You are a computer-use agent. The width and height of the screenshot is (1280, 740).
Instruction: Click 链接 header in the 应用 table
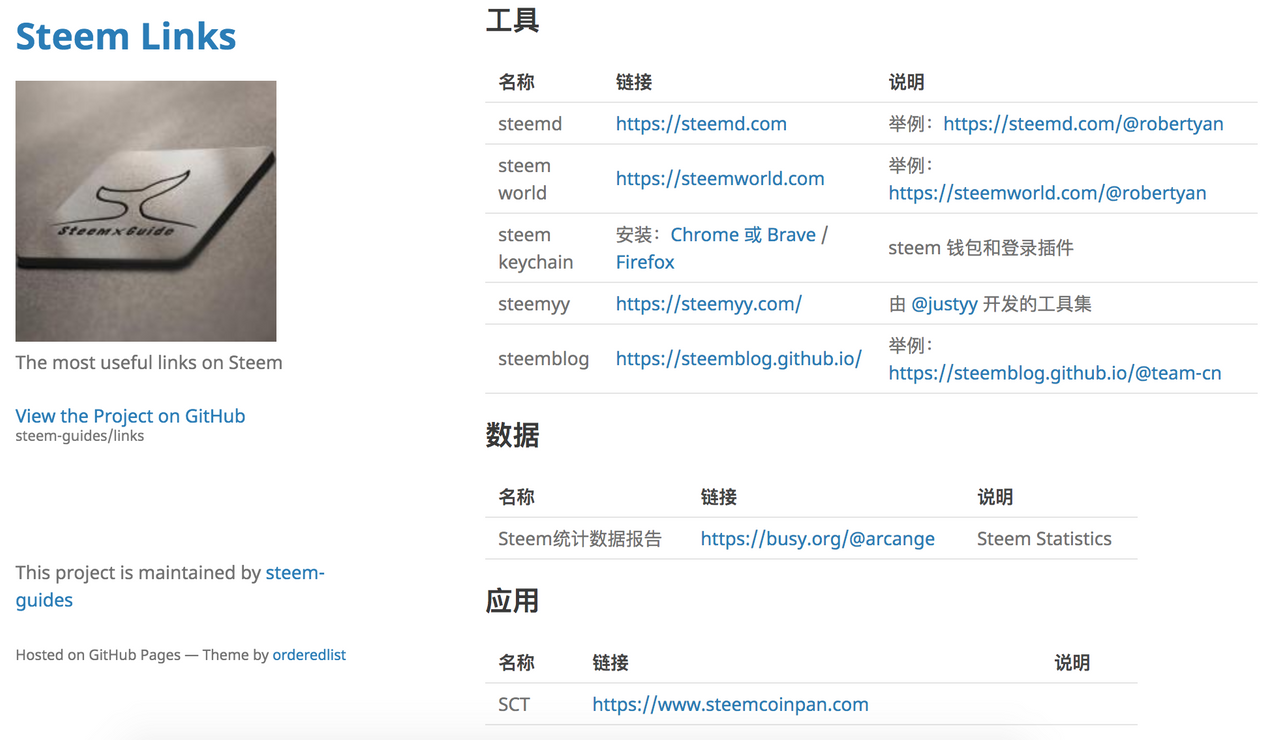click(610, 663)
